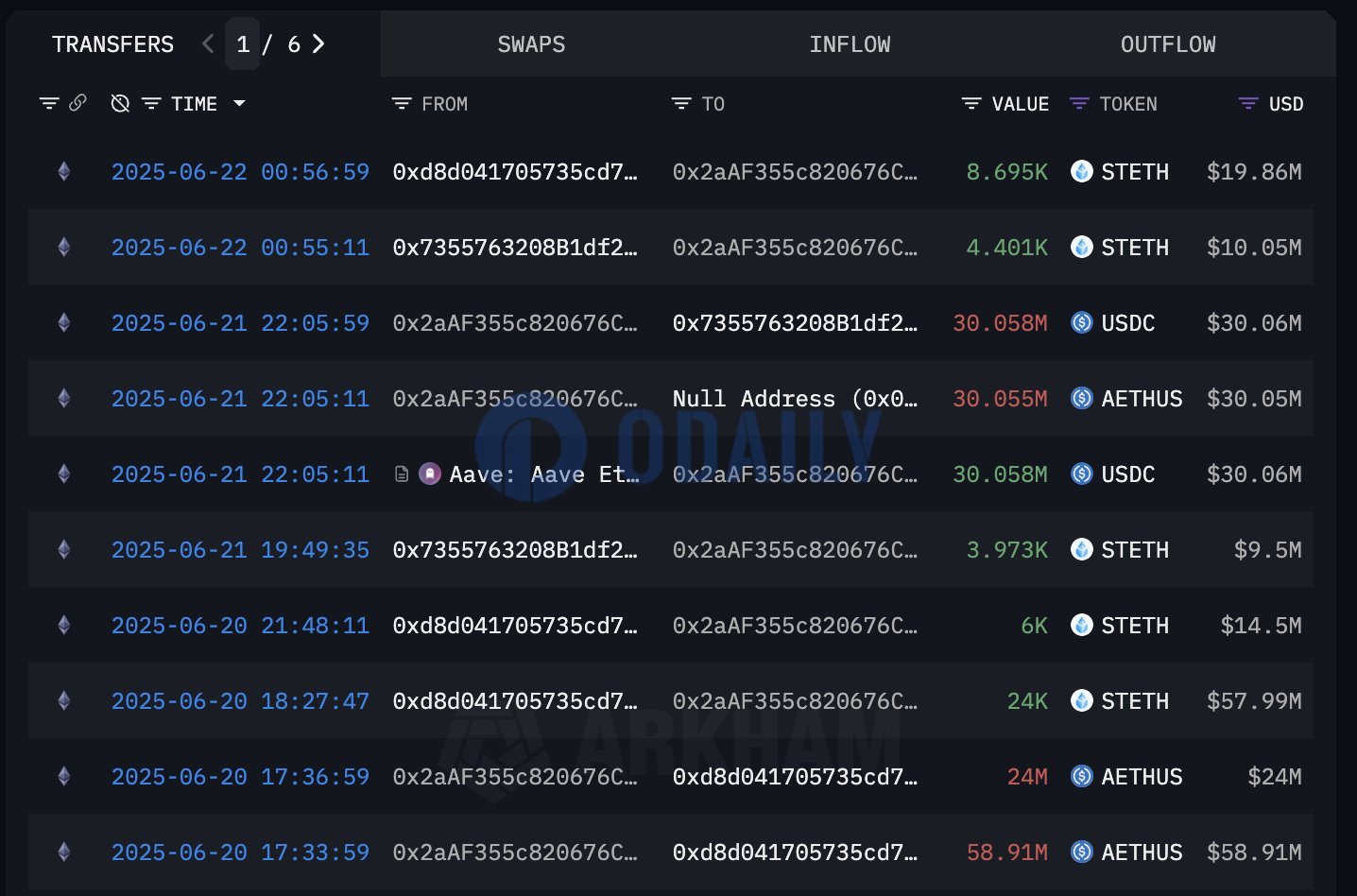Image resolution: width=1357 pixels, height=896 pixels.
Task: Toggle the clock-off time icon
Action: [x=120, y=103]
